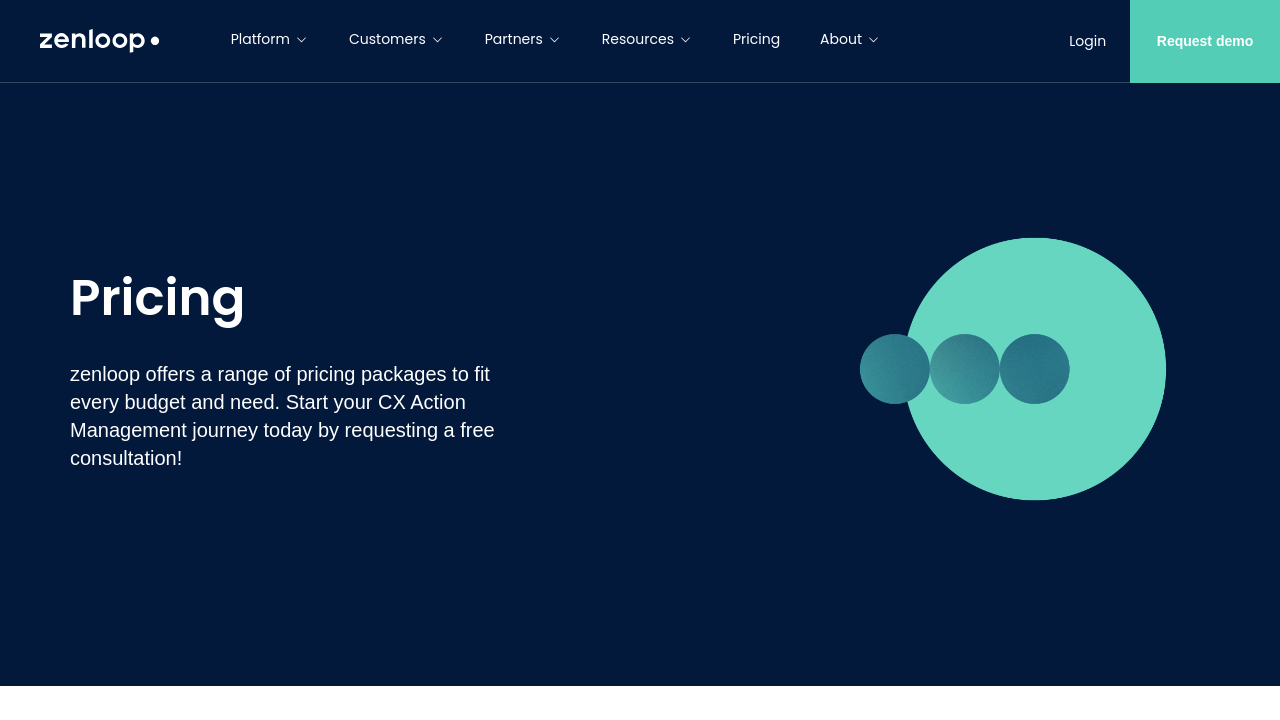Select the Resources menu label
Screen dimensions: 1280x720
pyautogui.click(x=637, y=39)
